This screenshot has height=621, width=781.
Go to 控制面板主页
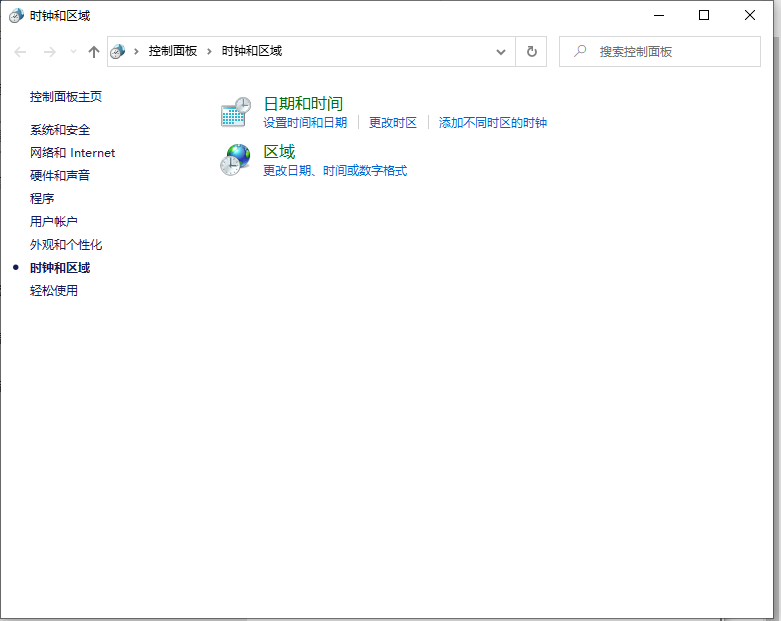tap(66, 97)
